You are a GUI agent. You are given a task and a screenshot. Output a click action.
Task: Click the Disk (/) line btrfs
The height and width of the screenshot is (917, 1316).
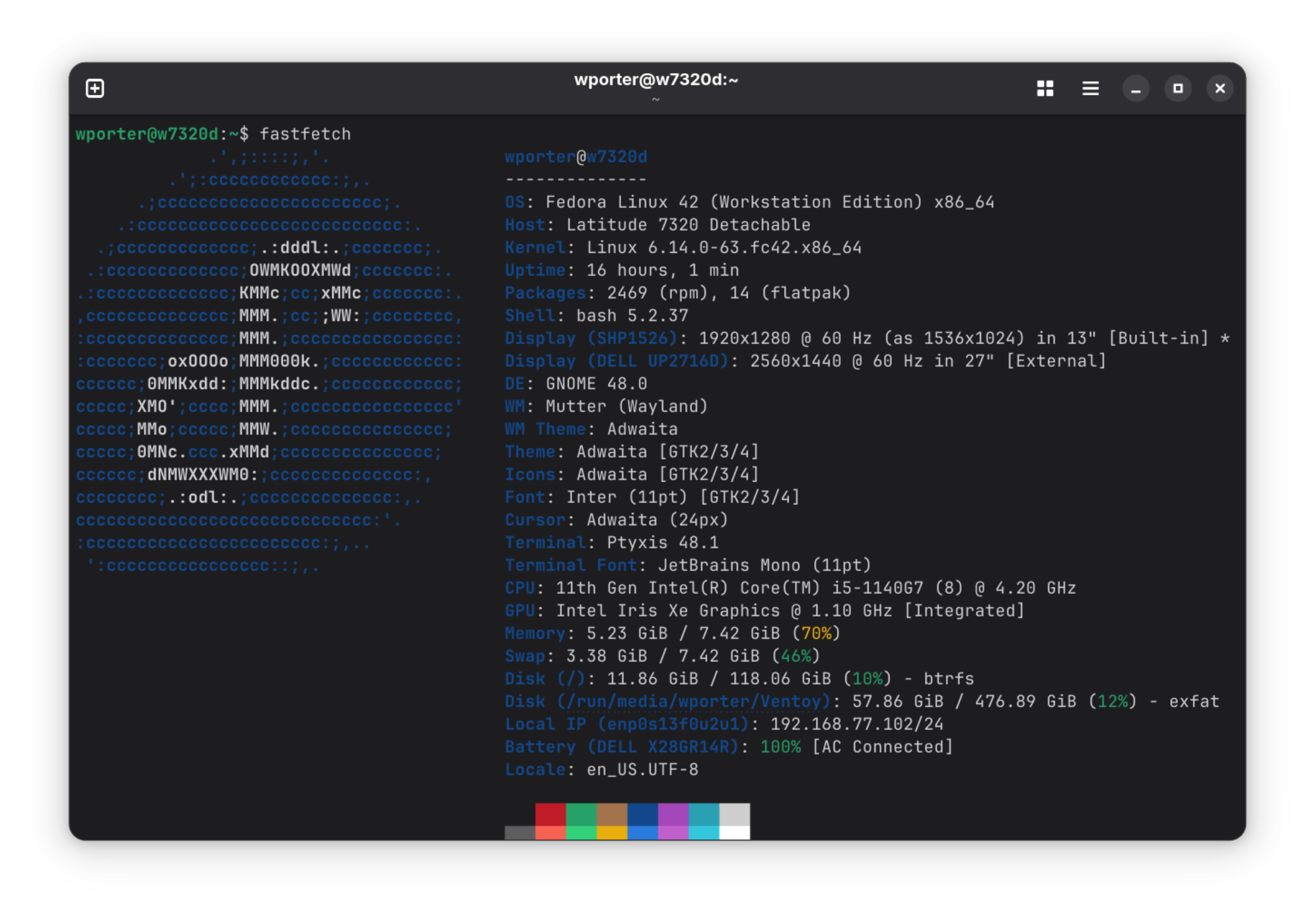739,679
